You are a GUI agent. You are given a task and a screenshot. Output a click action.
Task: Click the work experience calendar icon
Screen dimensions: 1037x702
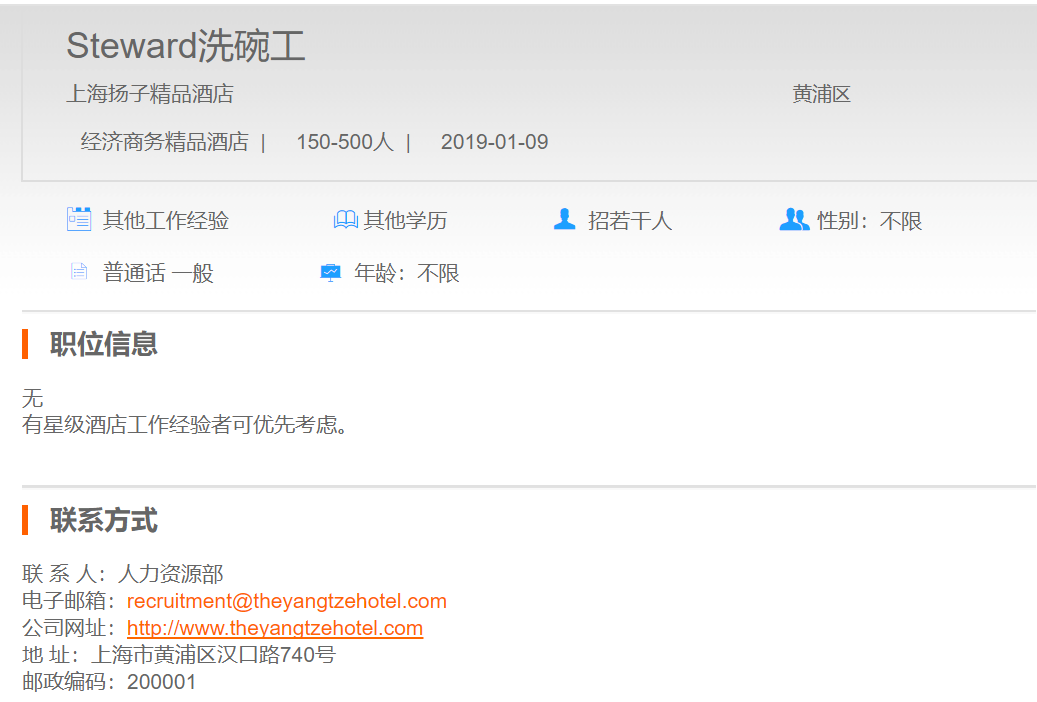pos(79,219)
